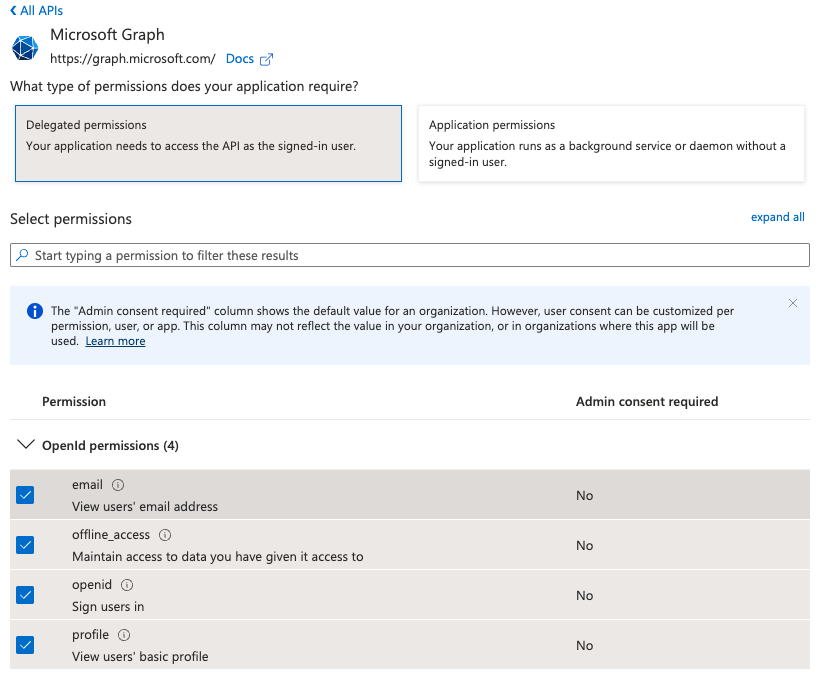Click the 'Sign users in' description

(108, 607)
